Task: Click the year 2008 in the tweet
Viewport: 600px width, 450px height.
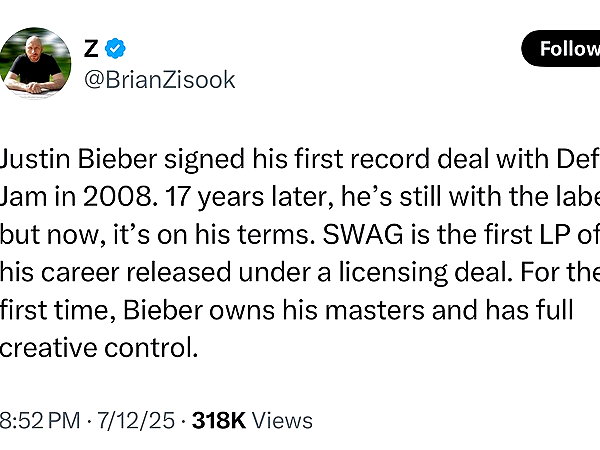Action: coord(118,196)
